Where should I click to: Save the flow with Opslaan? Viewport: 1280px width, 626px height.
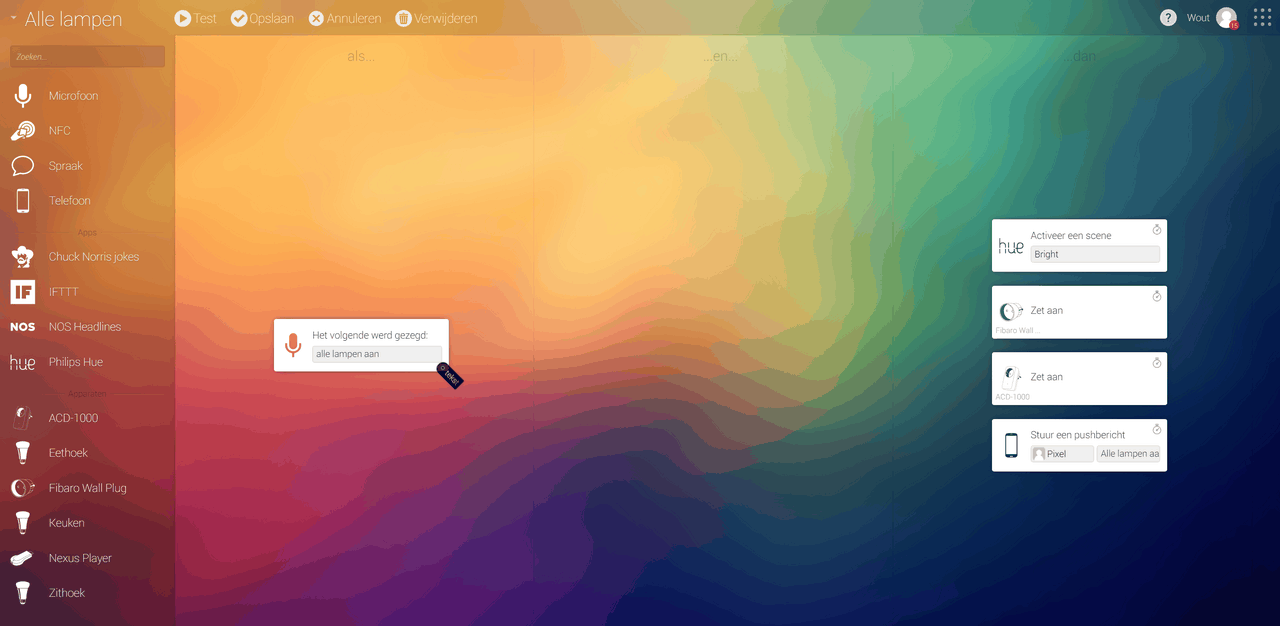[x=262, y=18]
